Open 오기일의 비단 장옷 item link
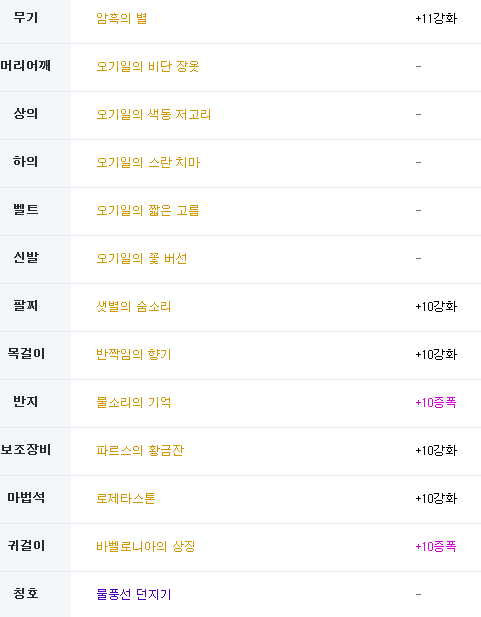This screenshot has height=617, width=481. [148, 66]
